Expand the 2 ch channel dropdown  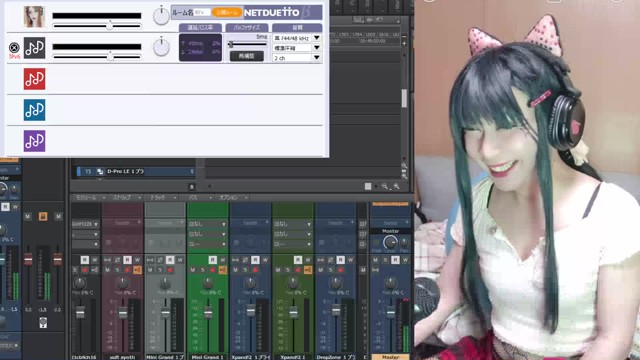(x=297, y=58)
